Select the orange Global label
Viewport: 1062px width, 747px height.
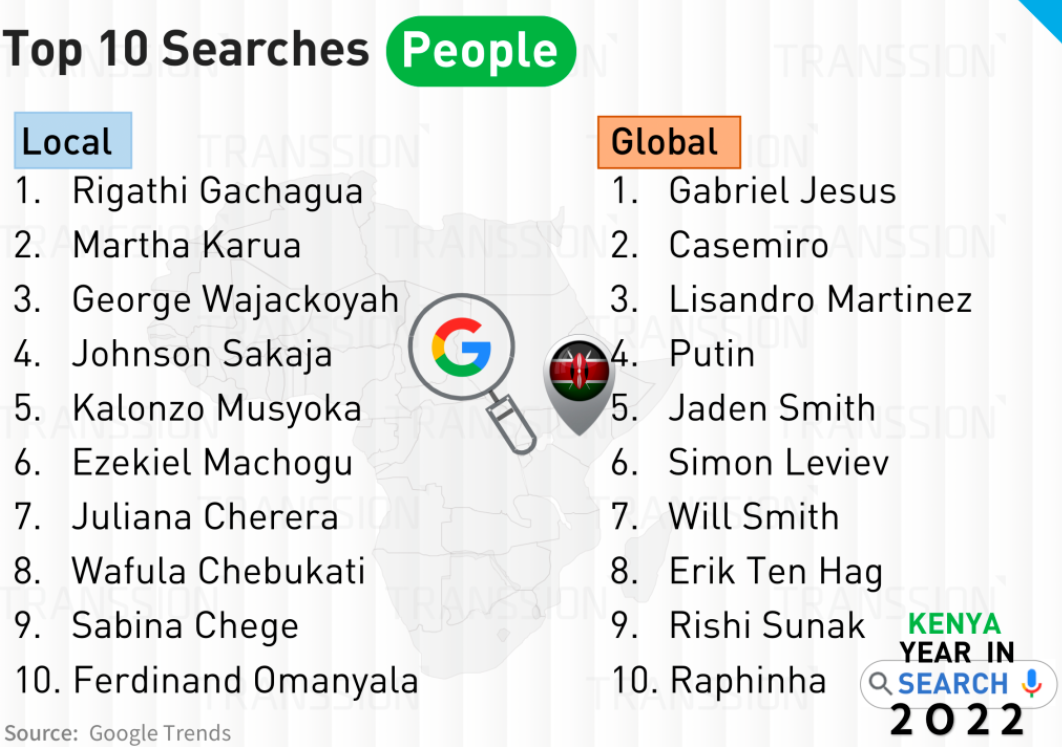pyautogui.click(x=668, y=142)
